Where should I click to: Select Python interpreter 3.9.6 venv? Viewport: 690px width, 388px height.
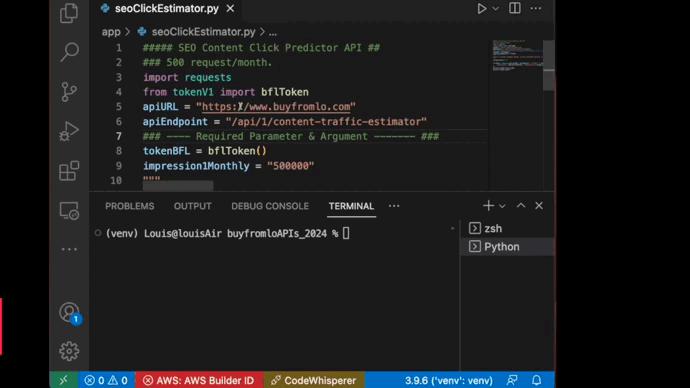[x=449, y=380]
